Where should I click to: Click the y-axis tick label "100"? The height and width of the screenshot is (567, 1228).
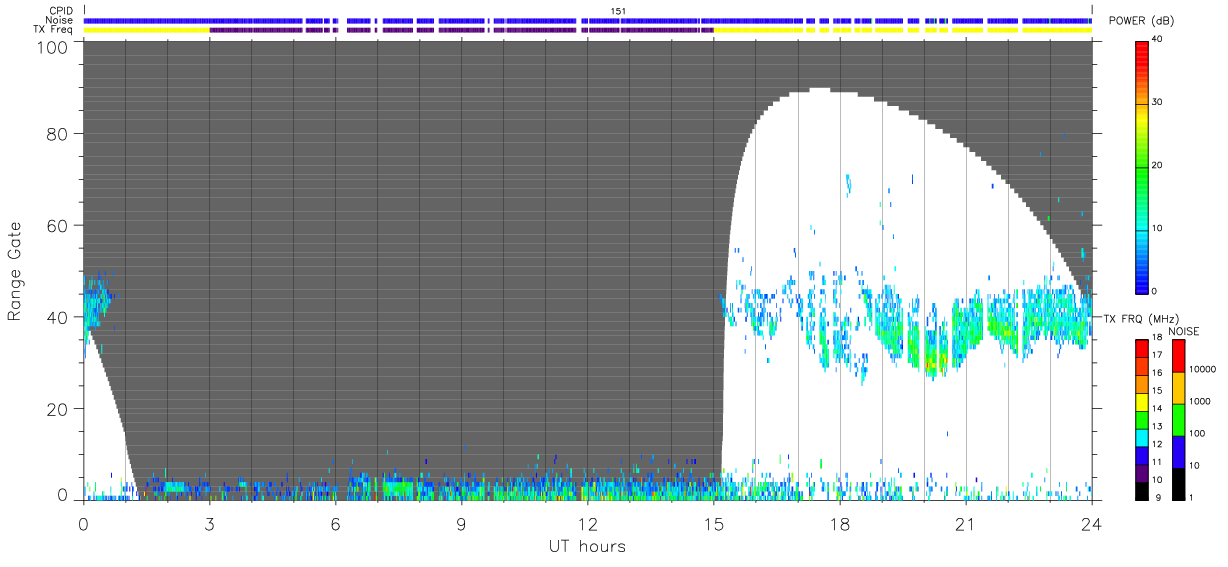(53, 46)
